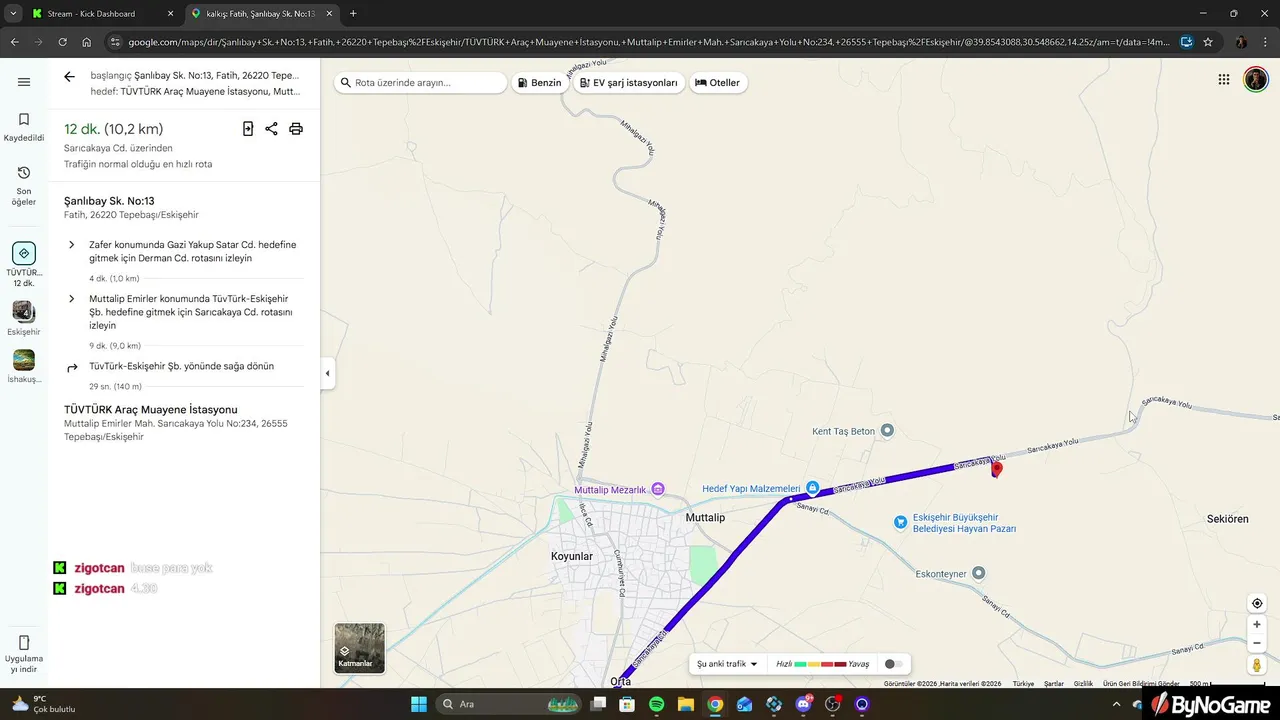This screenshot has height=720, width=1280.
Task: Open the tab search dropdown arrow
Action: [x=12, y=14]
